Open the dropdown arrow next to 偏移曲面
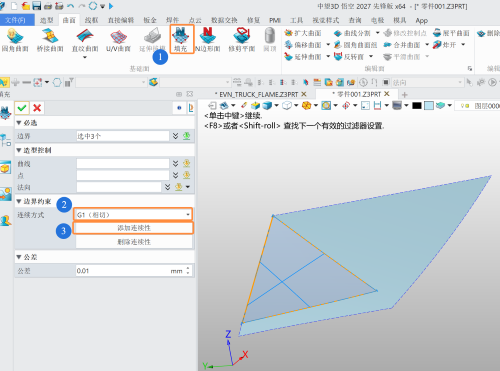This screenshot has height=371, width=500. 328,45
